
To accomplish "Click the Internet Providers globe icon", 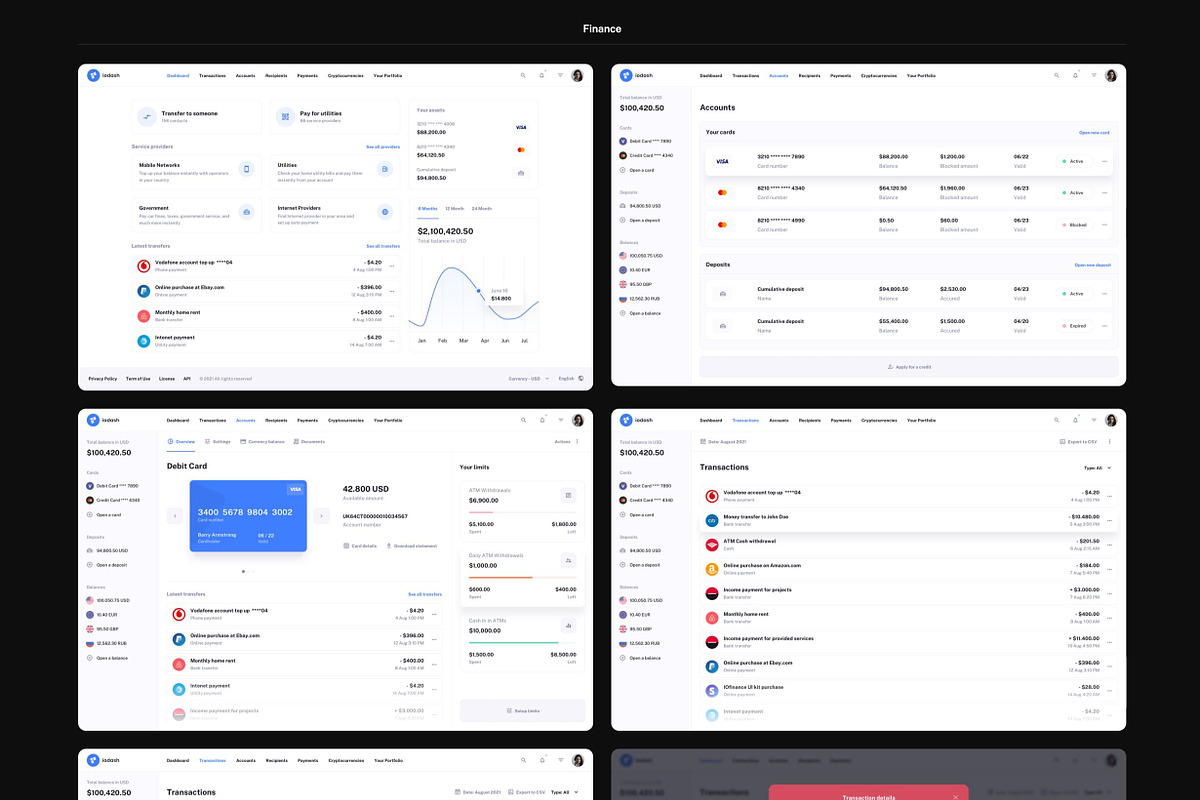I will tap(385, 212).
